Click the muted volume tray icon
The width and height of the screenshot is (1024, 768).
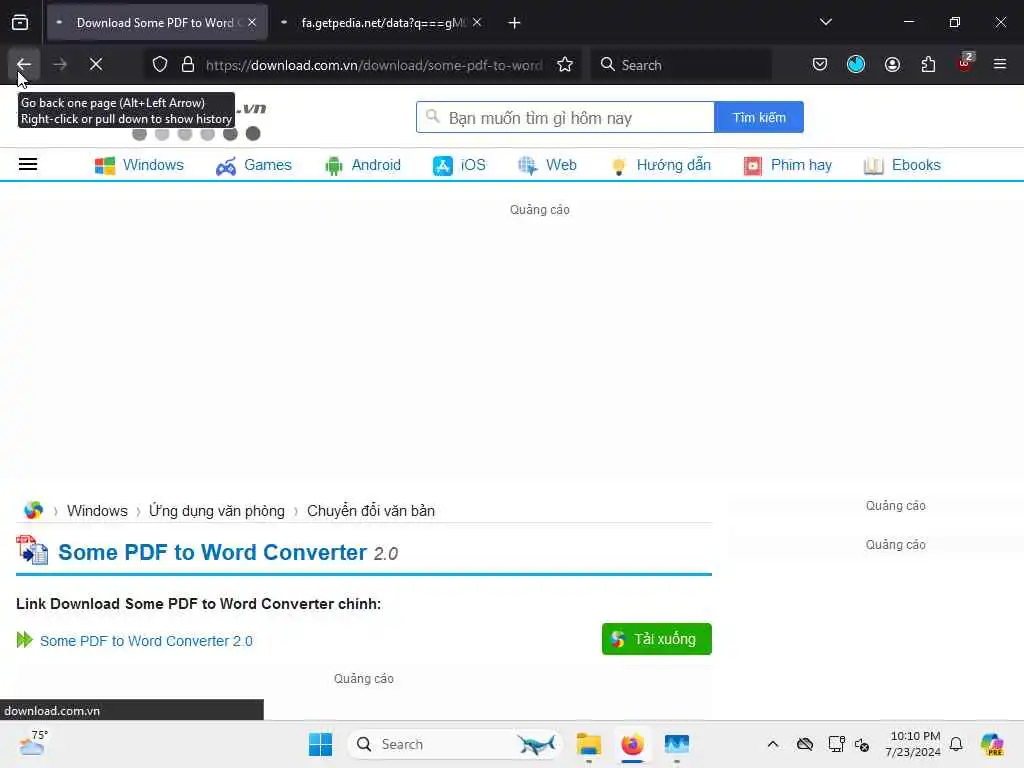coord(862,744)
